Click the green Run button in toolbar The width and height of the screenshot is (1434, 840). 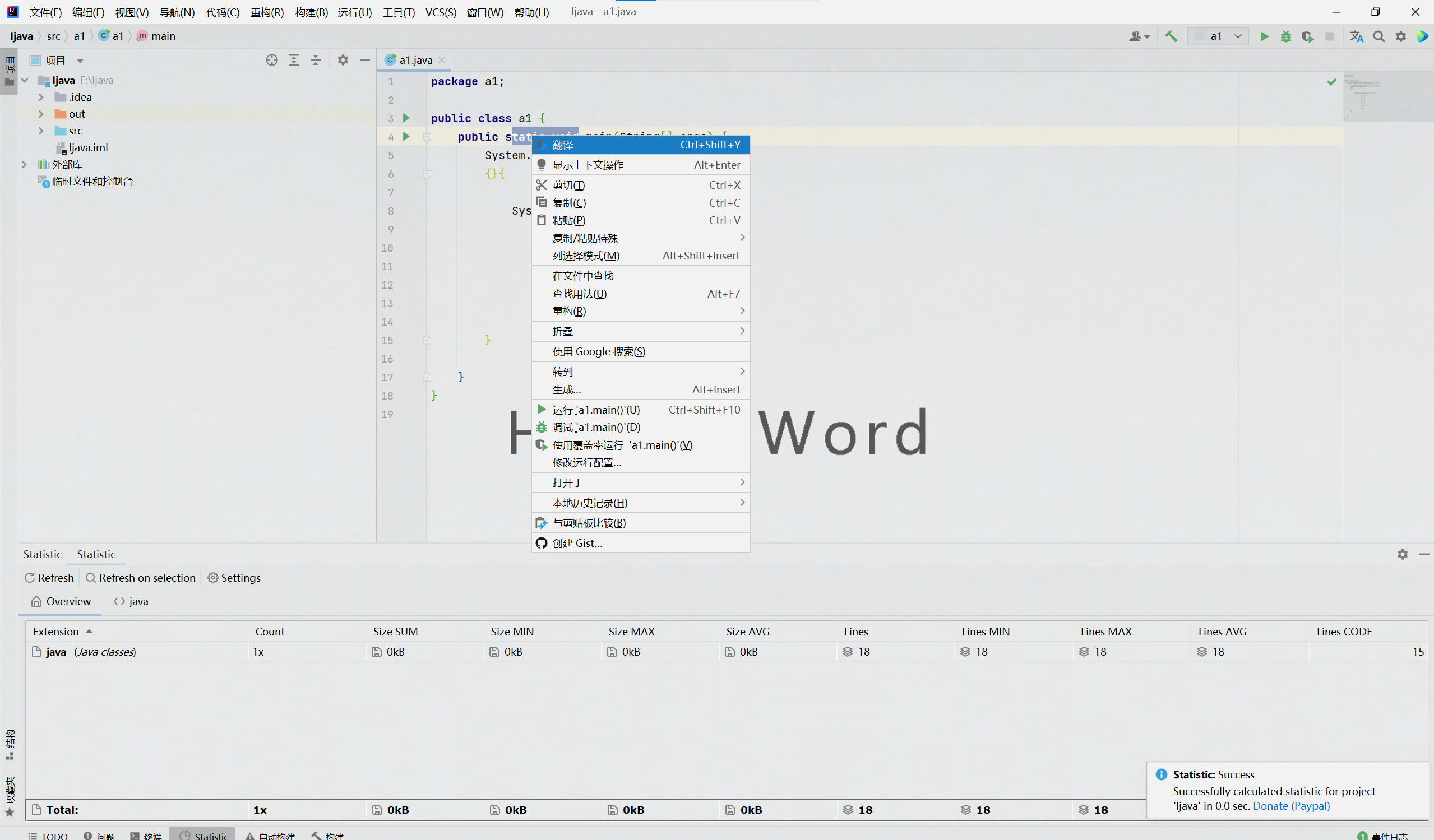click(1264, 36)
